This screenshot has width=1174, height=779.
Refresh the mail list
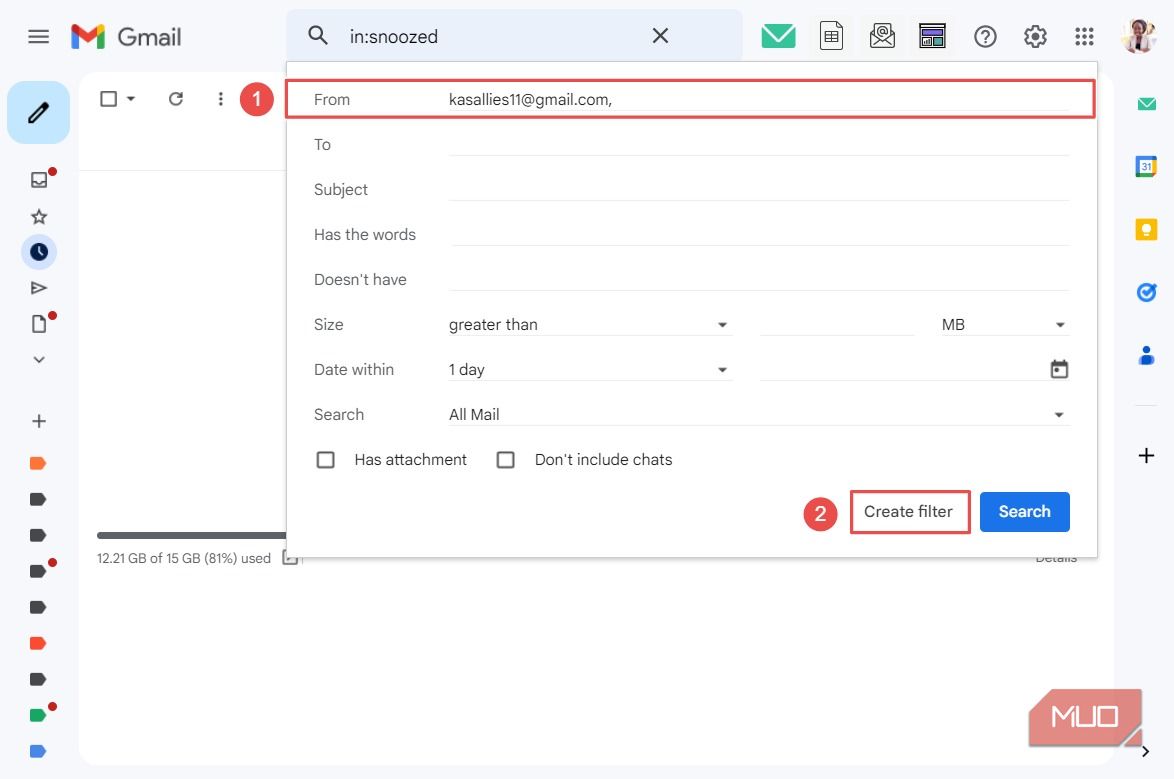[176, 99]
